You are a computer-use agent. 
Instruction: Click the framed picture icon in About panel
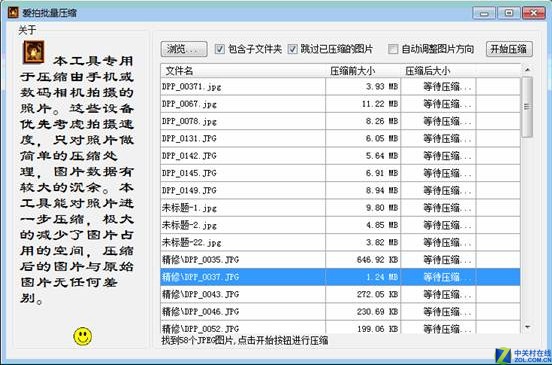pyautogui.click(x=34, y=52)
